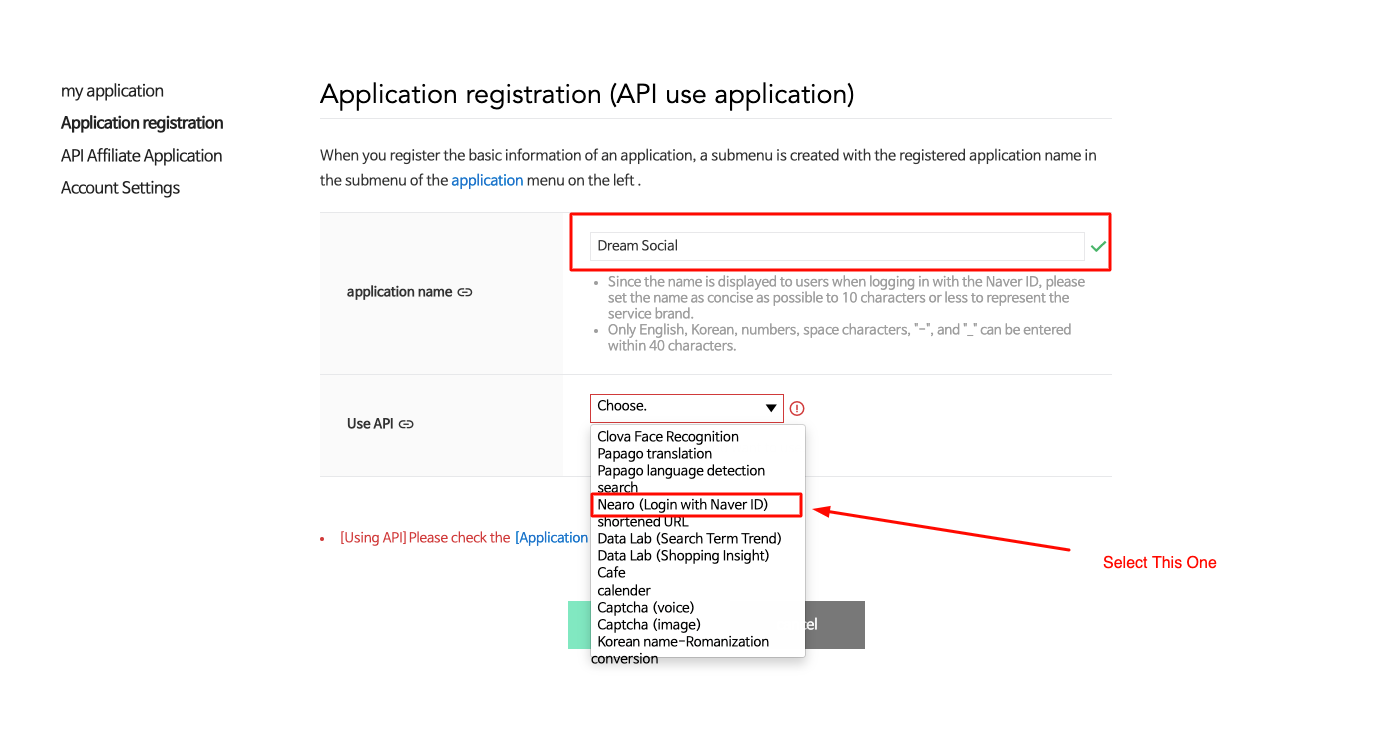Click the Application registration page heading
This screenshot has height=737, width=1378.
[587, 94]
